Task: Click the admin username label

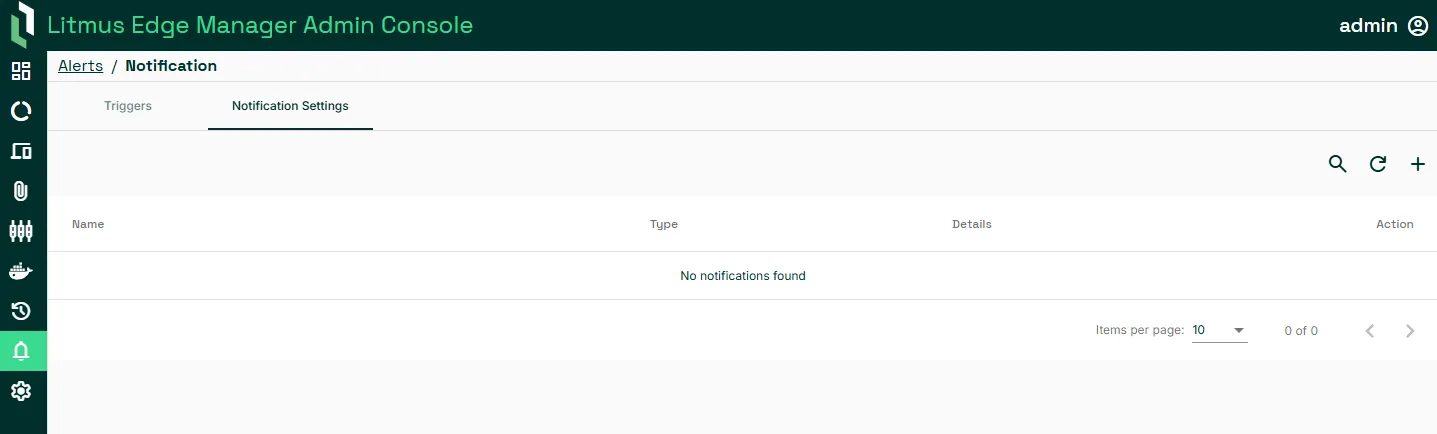Action: click(x=1368, y=26)
